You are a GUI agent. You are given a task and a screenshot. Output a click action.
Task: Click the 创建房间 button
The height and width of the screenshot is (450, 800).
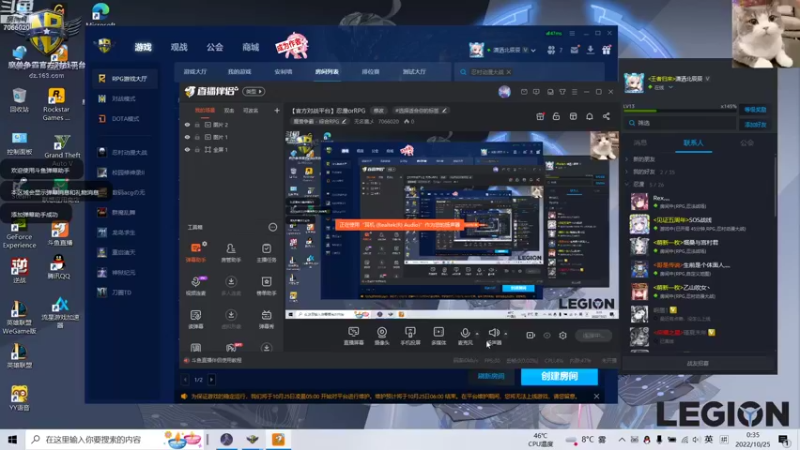pyautogui.click(x=559, y=377)
